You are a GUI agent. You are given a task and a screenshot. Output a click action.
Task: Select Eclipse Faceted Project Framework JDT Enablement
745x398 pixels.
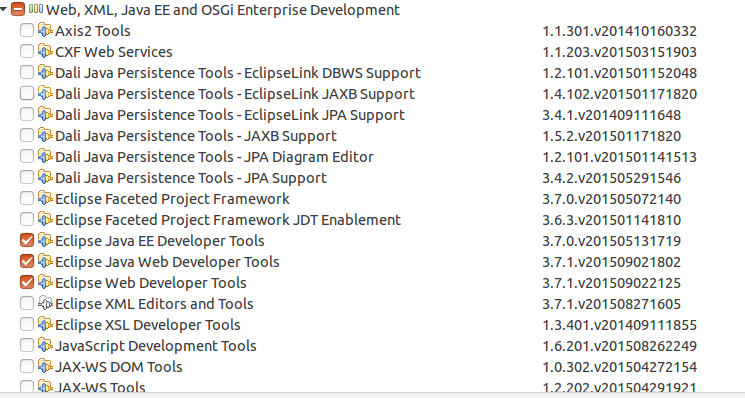228,220
